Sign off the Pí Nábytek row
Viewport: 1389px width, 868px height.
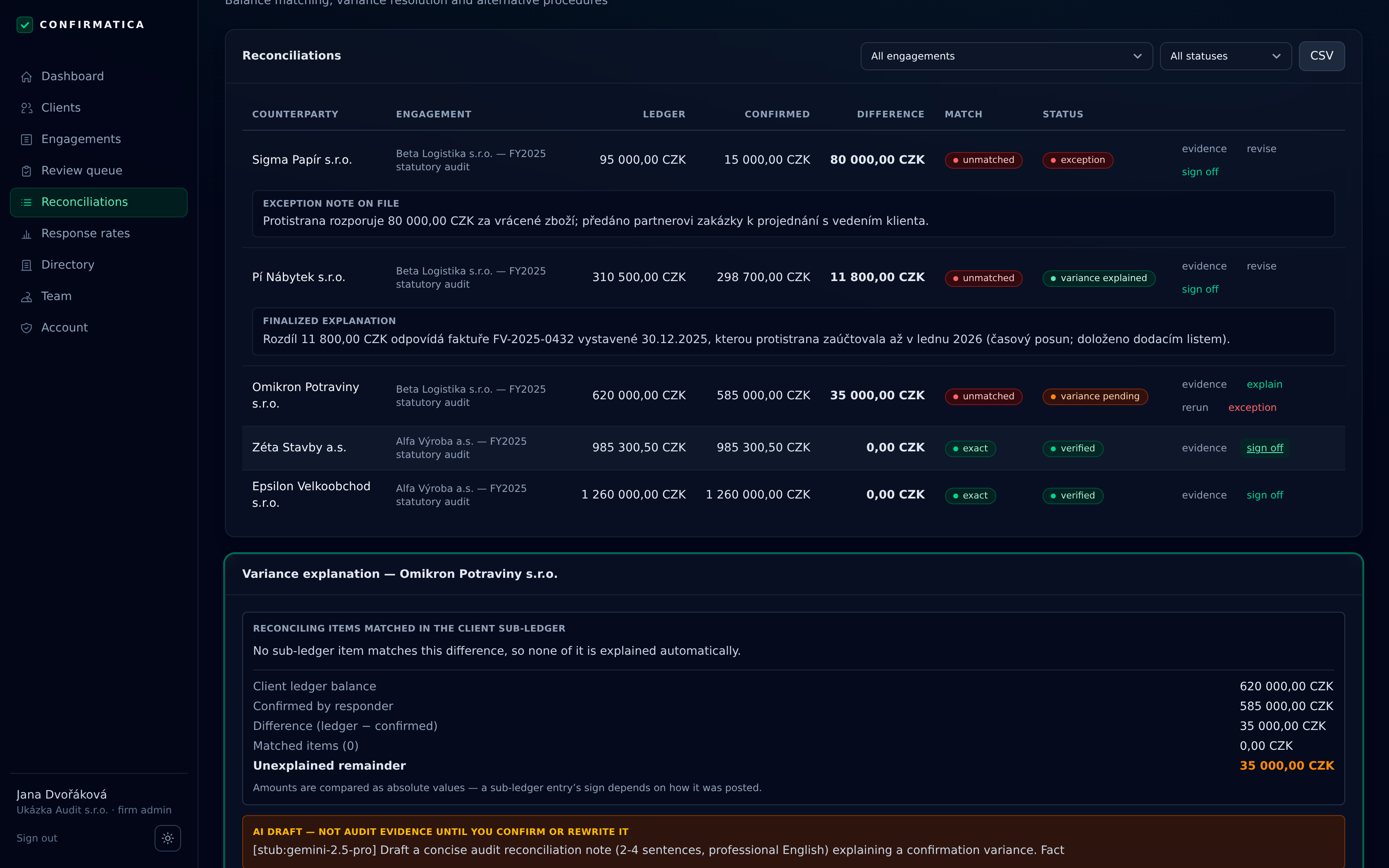1200,289
